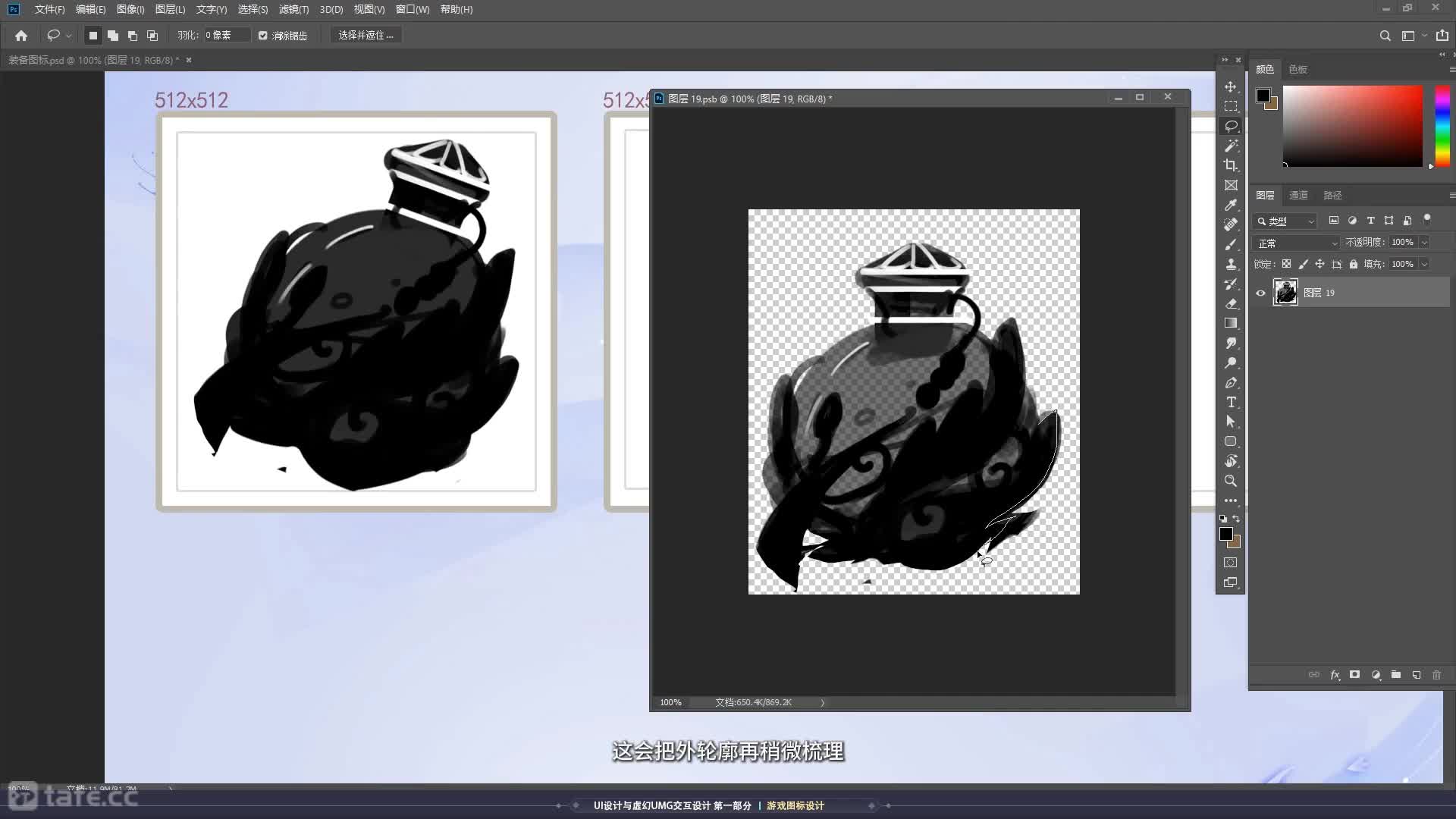The width and height of the screenshot is (1456, 819).
Task: Select the Eyedropper tool
Action: tap(1230, 205)
